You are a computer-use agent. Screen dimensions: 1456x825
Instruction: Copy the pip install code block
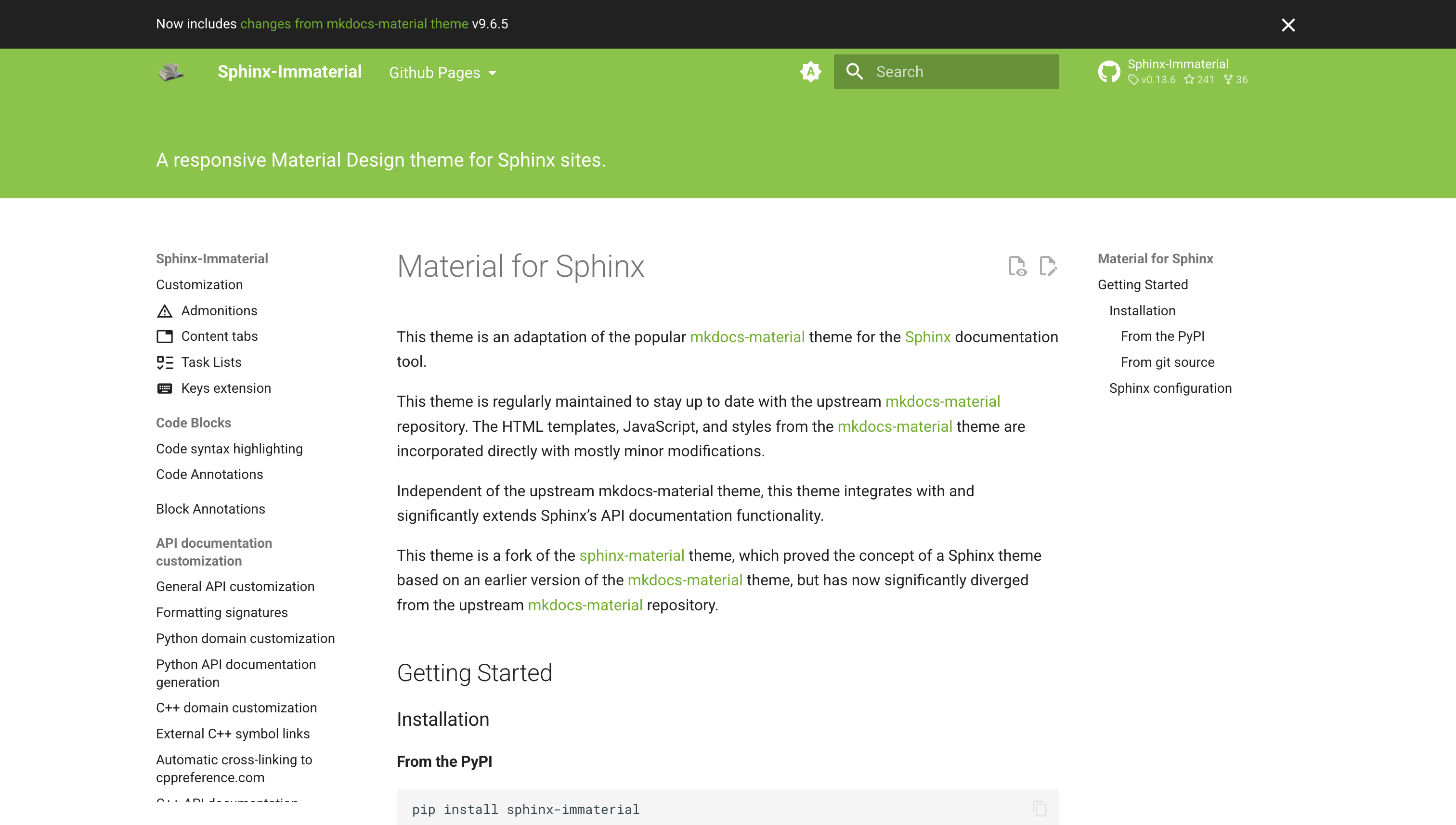pos(1039,808)
